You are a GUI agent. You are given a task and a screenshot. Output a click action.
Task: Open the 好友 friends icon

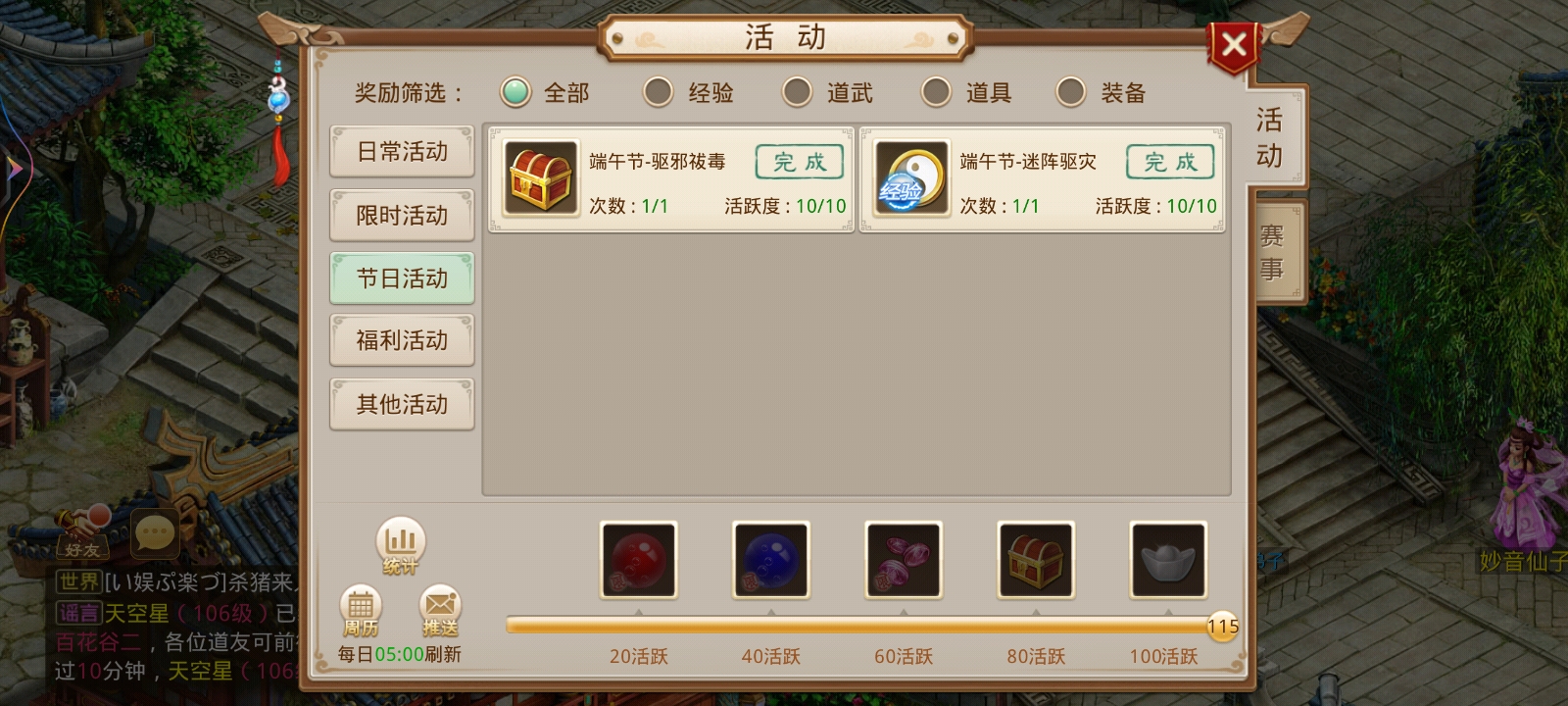83,532
